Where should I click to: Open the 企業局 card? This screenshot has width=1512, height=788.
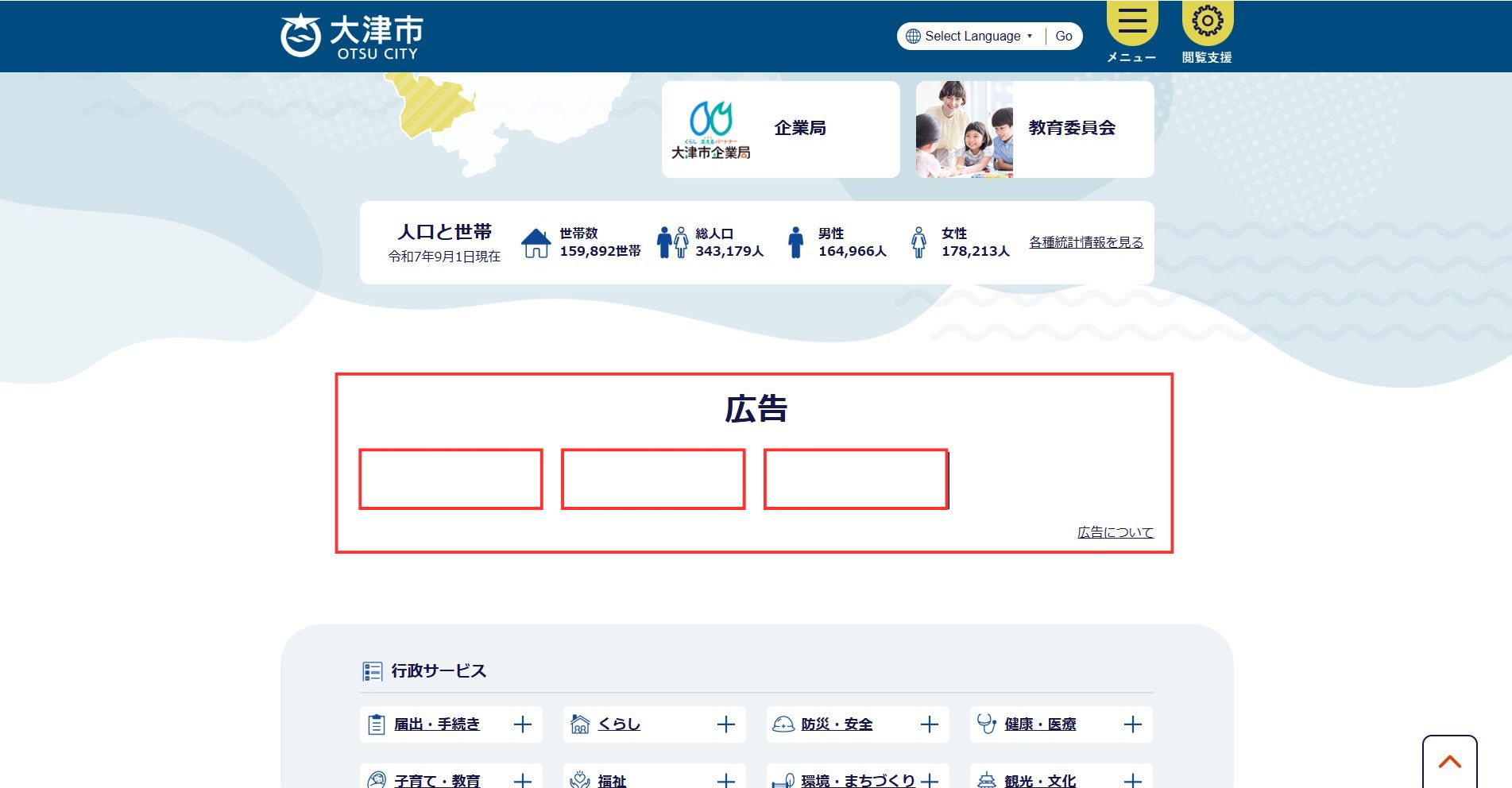click(780, 129)
